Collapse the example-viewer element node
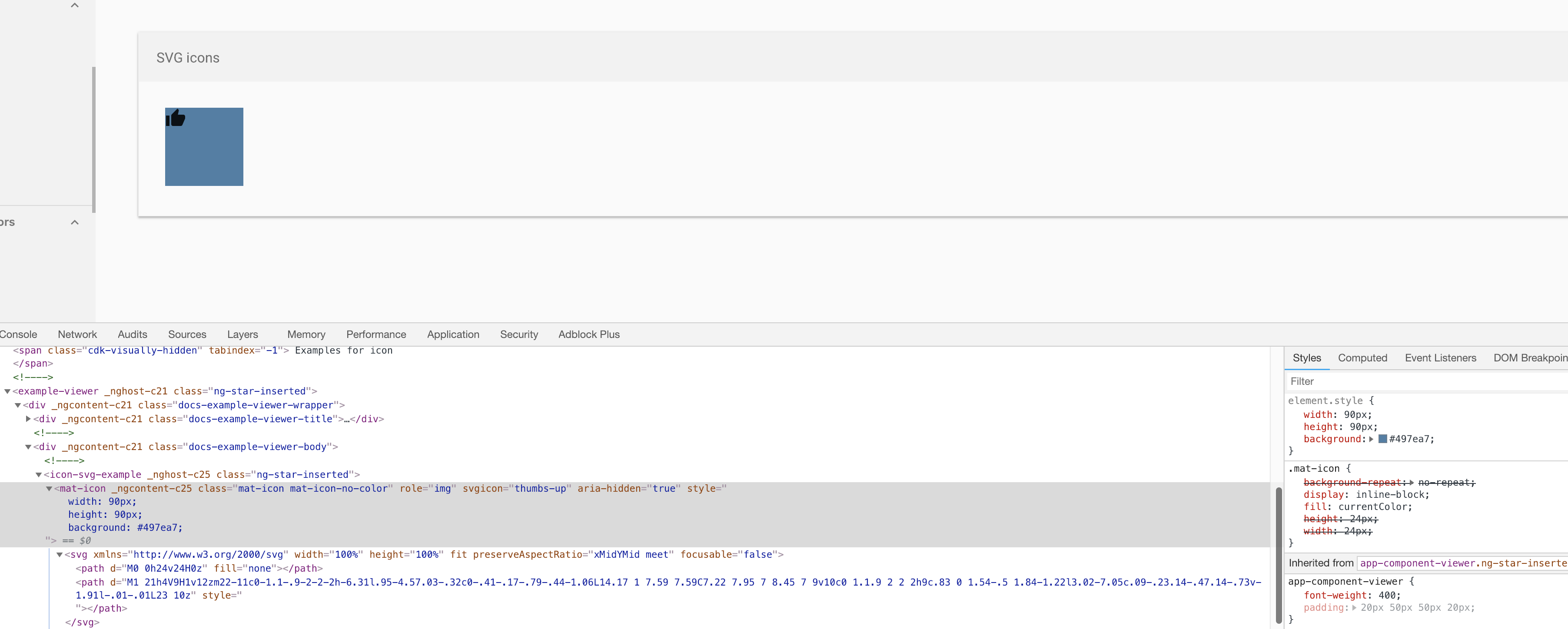Screen dimensions: 1568x629 pos(7,392)
